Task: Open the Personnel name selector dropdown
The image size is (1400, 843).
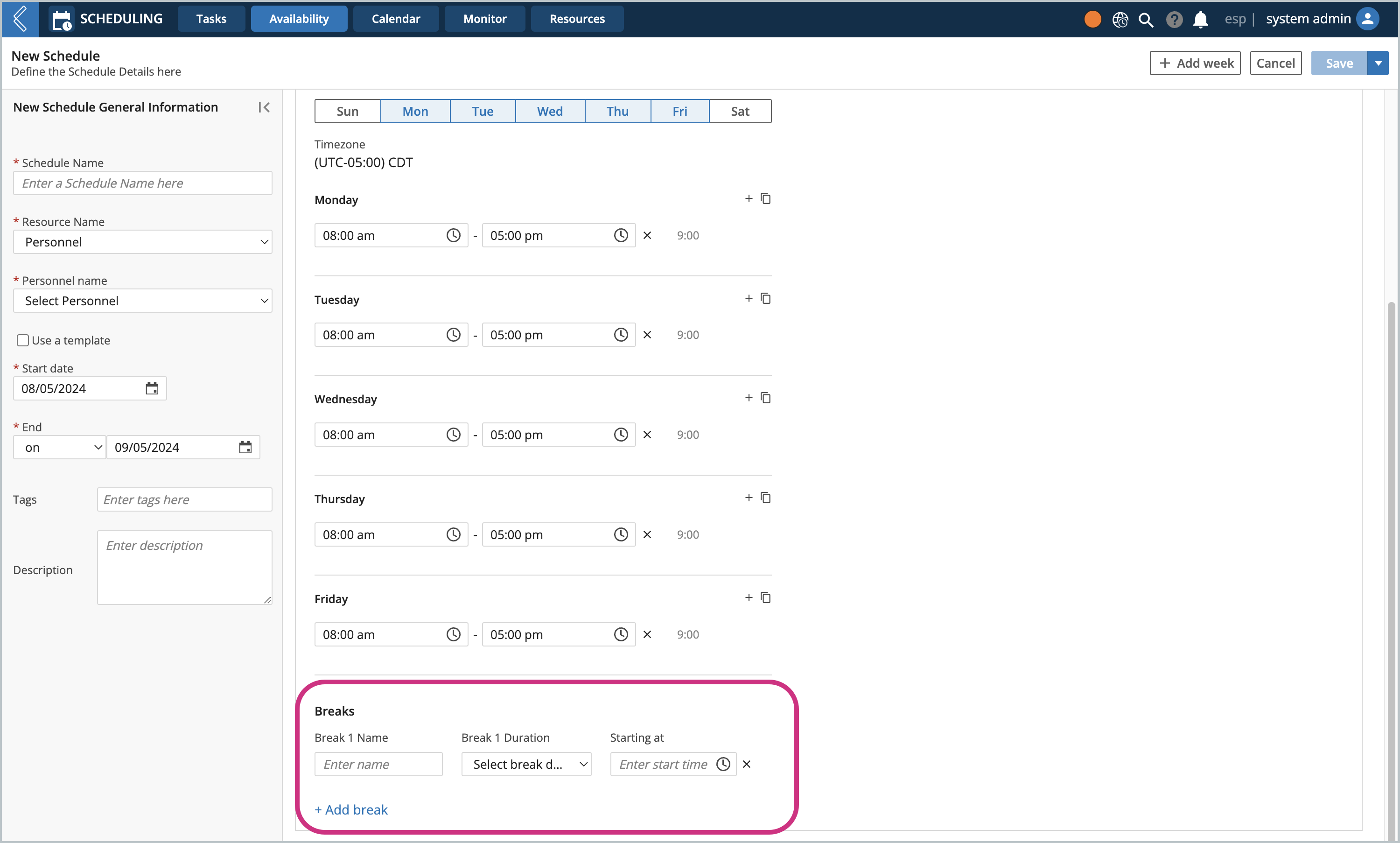Action: [x=144, y=300]
